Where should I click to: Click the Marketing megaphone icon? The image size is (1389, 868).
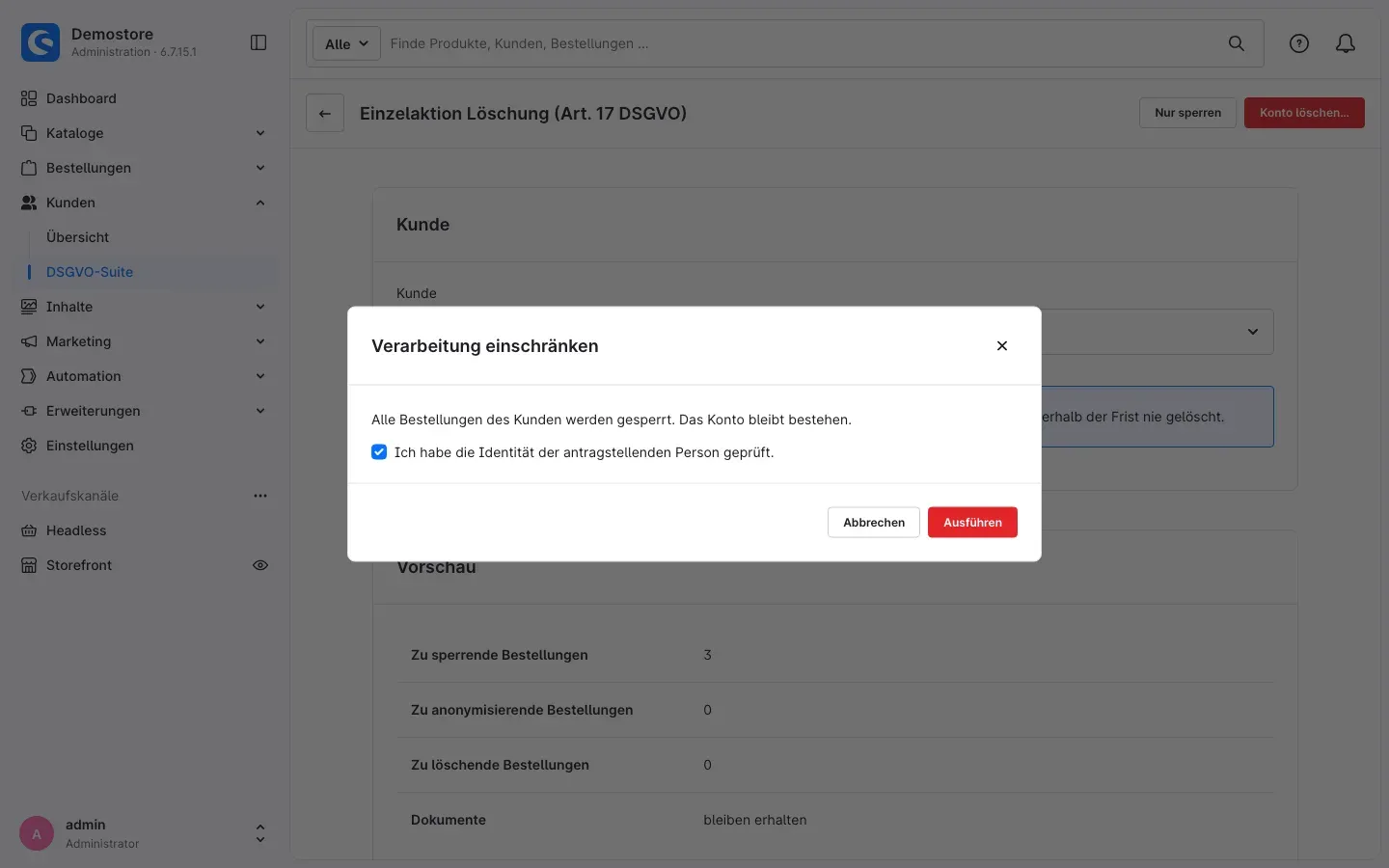[x=29, y=341]
